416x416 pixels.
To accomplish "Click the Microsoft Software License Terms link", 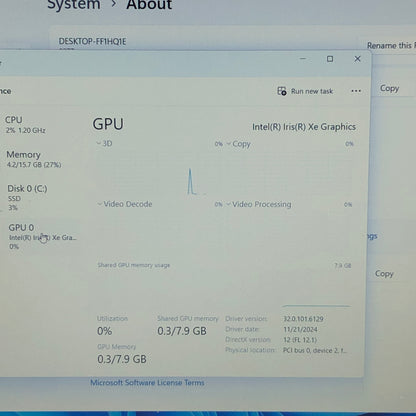I will pos(147,382).
